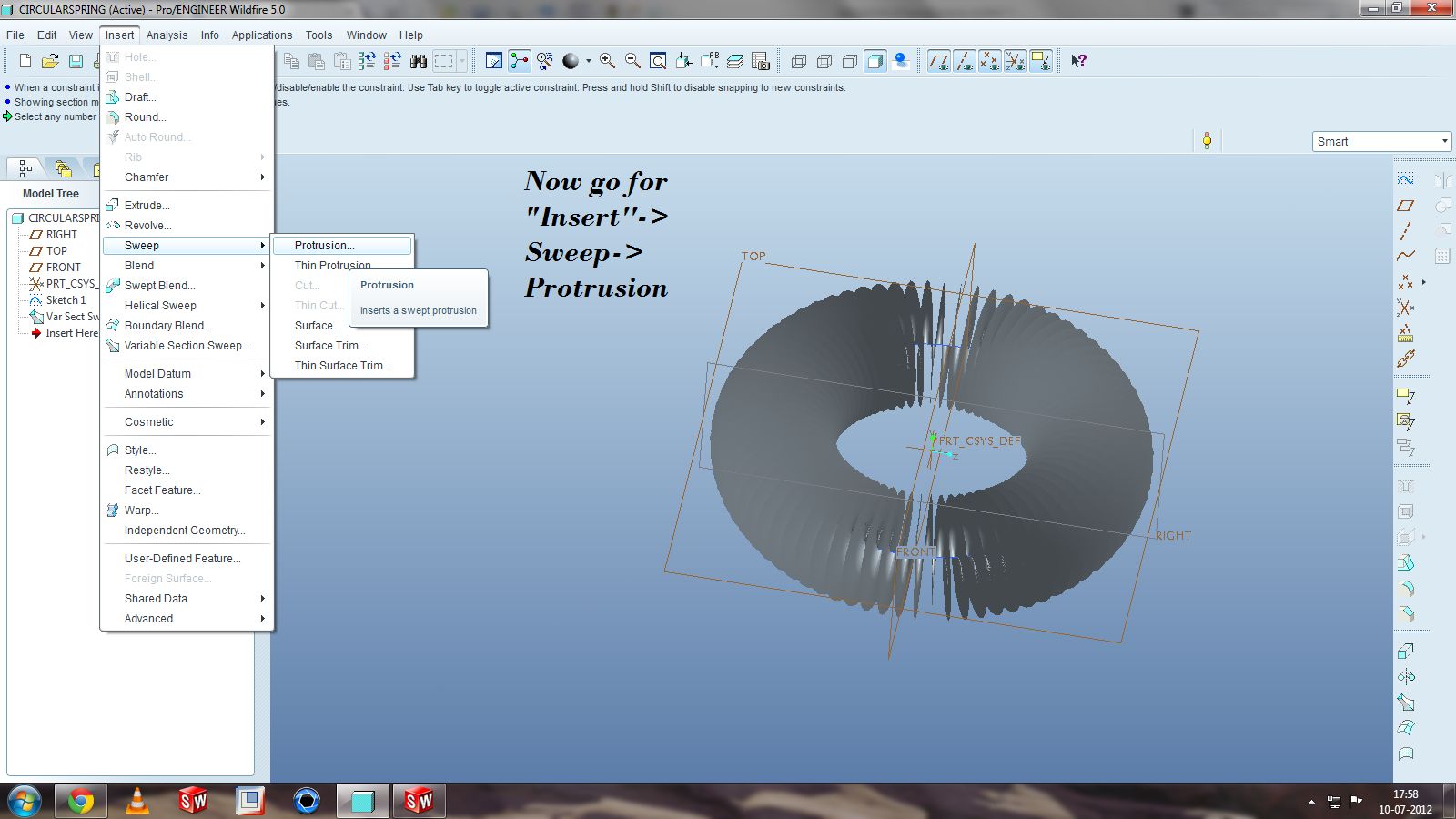Select the Style tool icon at toolbar bottom
Viewport: 1456px width, 819px height.
coord(1406,753)
